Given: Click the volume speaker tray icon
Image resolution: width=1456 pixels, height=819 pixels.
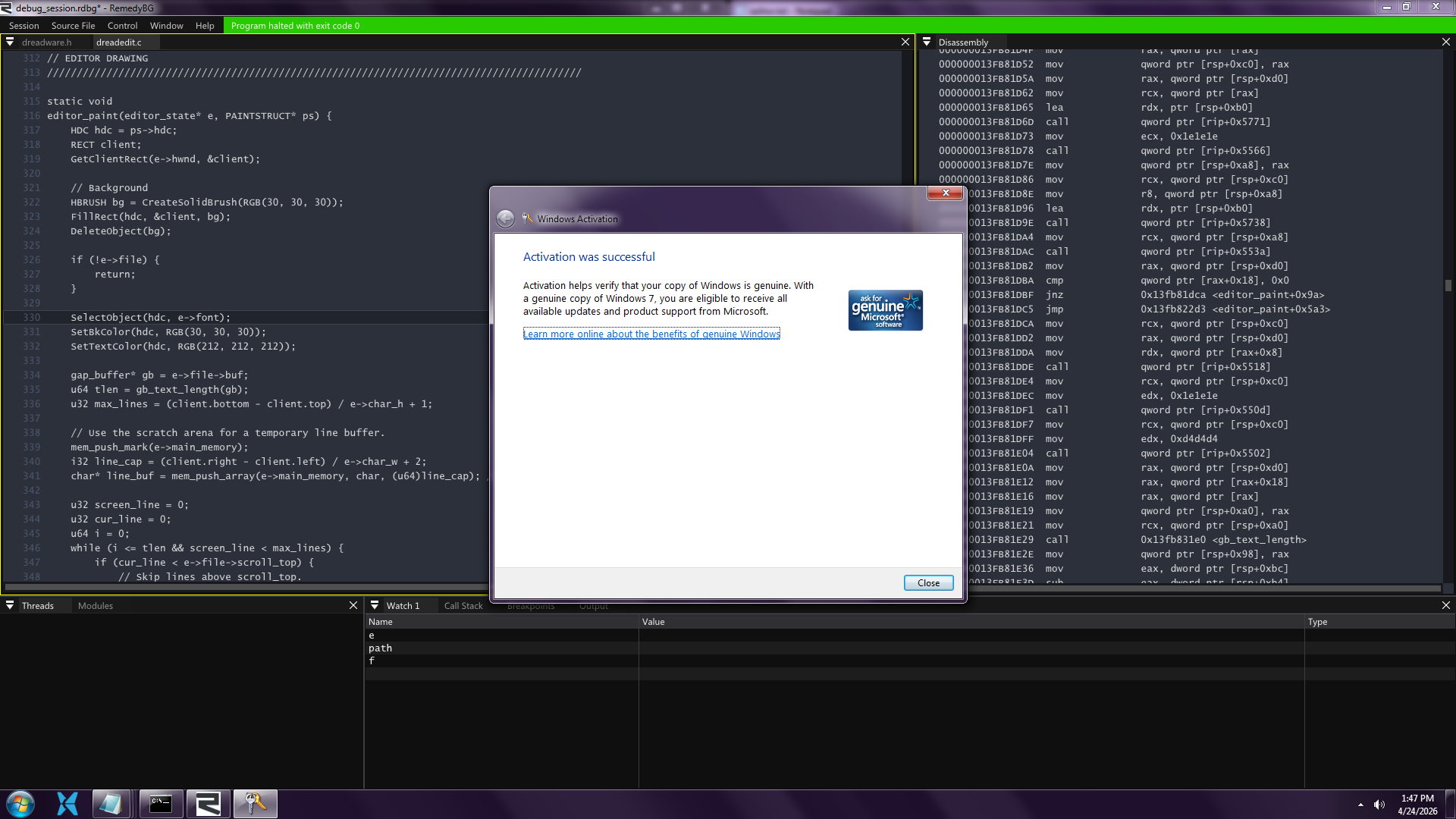Looking at the screenshot, I should click(1379, 805).
